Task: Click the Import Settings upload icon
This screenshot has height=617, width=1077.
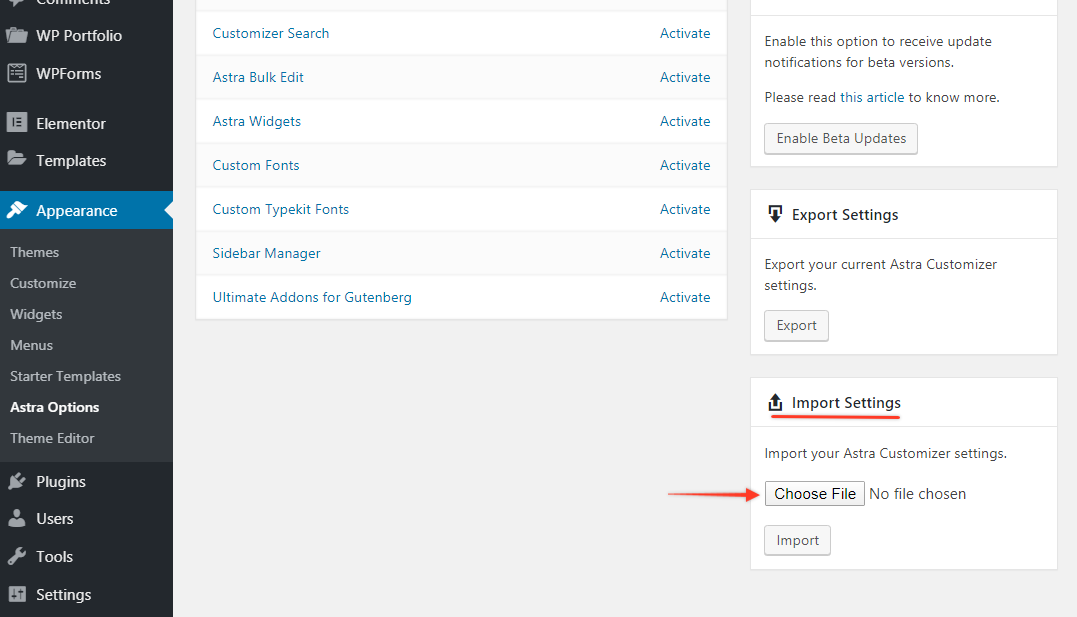Action: (775, 402)
